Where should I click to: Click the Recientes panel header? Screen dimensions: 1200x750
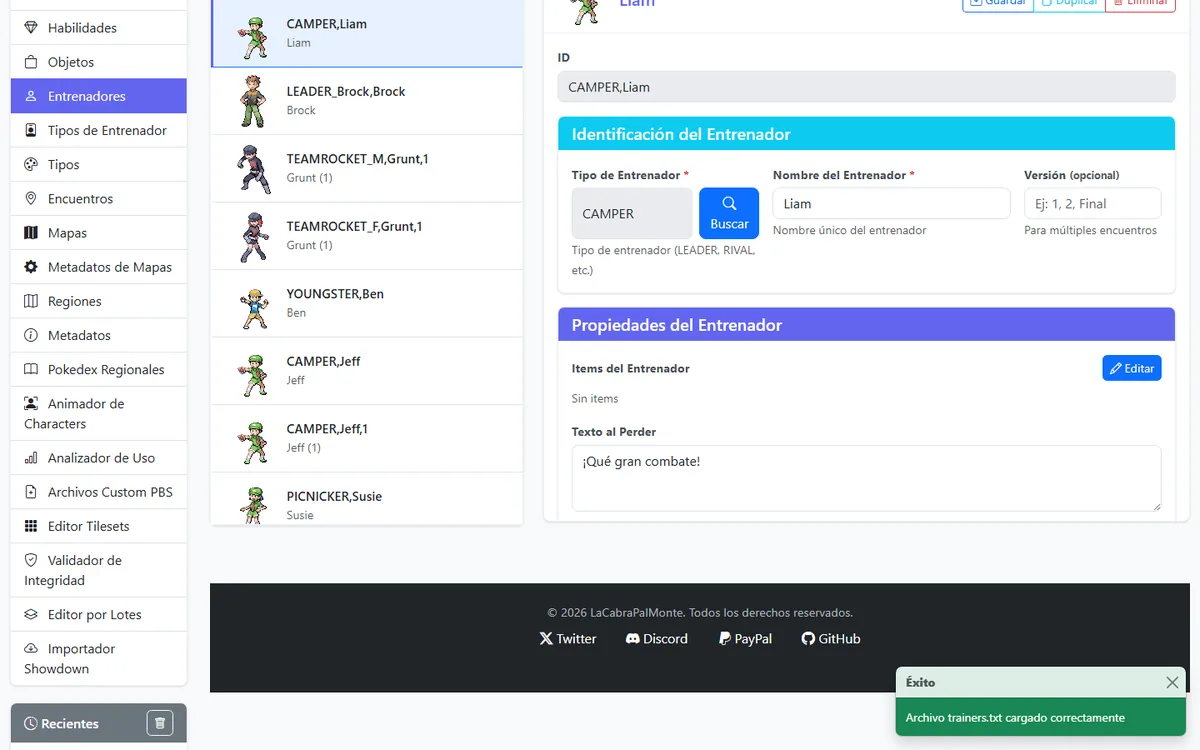pos(99,723)
